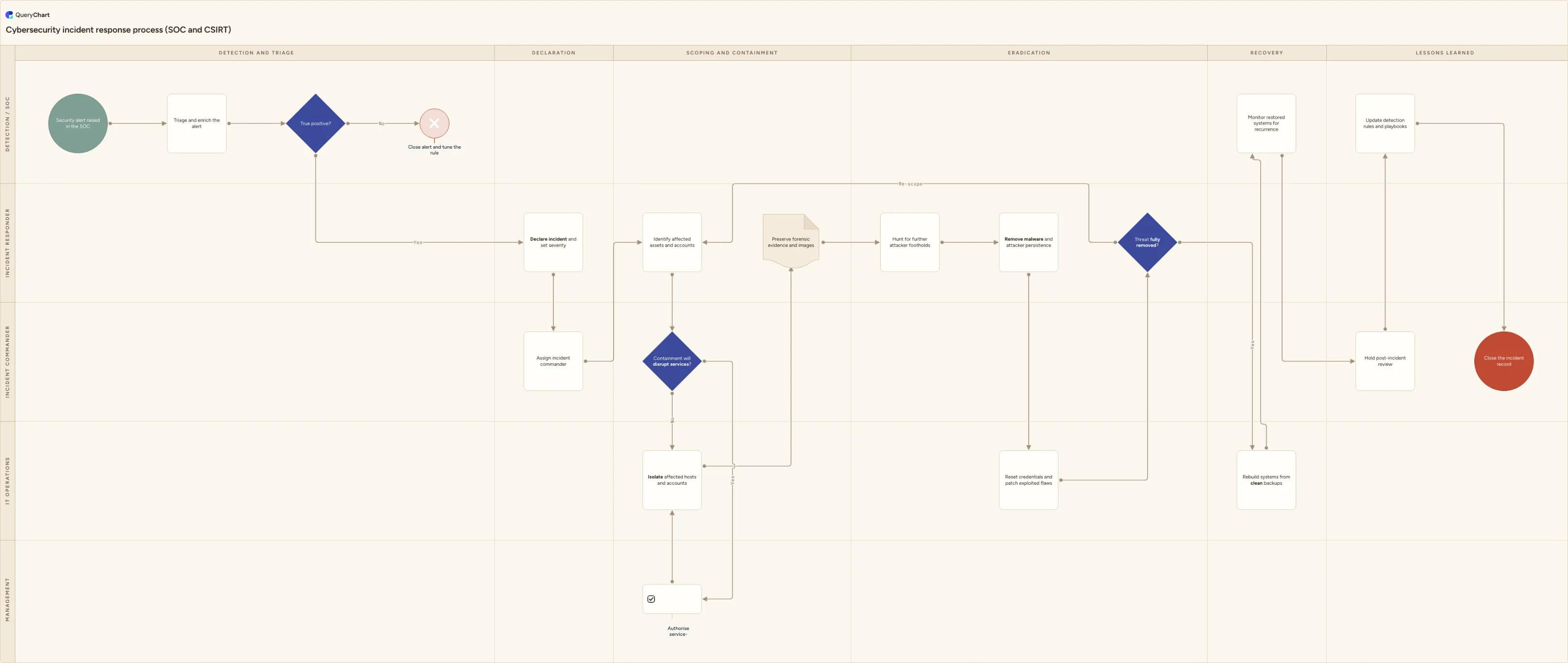This screenshot has height=663, width=1568.
Task: Select the 'Monitor restored systems for recurrence' node
Action: [x=1266, y=123]
